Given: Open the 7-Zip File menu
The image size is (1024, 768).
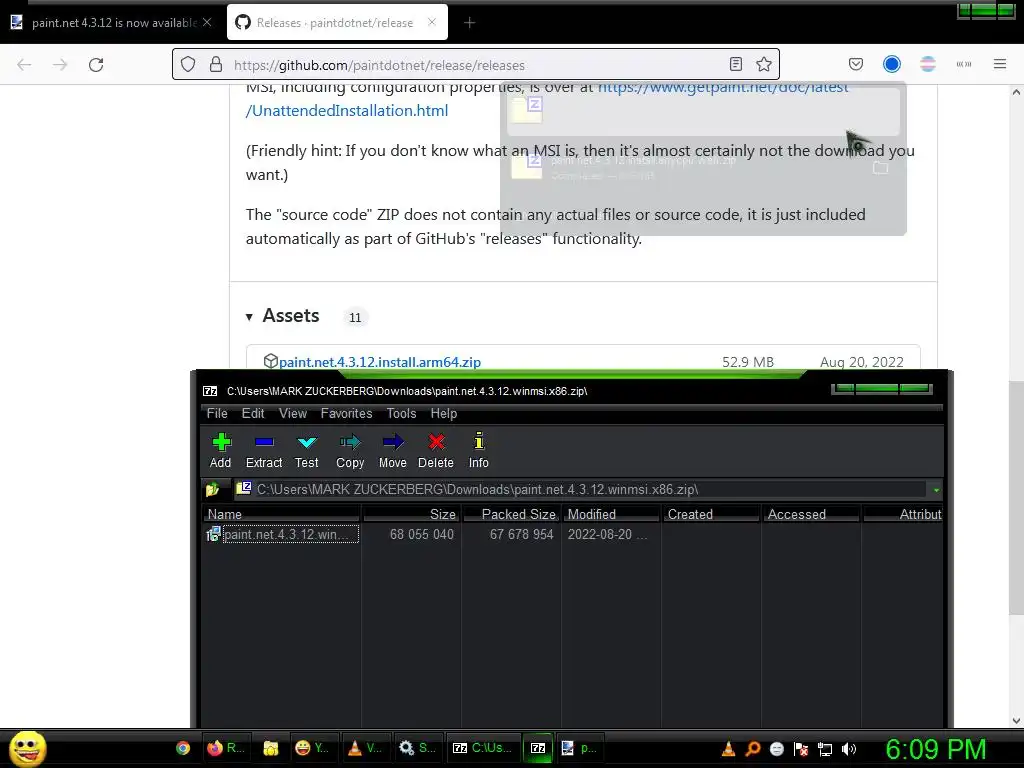Looking at the screenshot, I should (217, 413).
